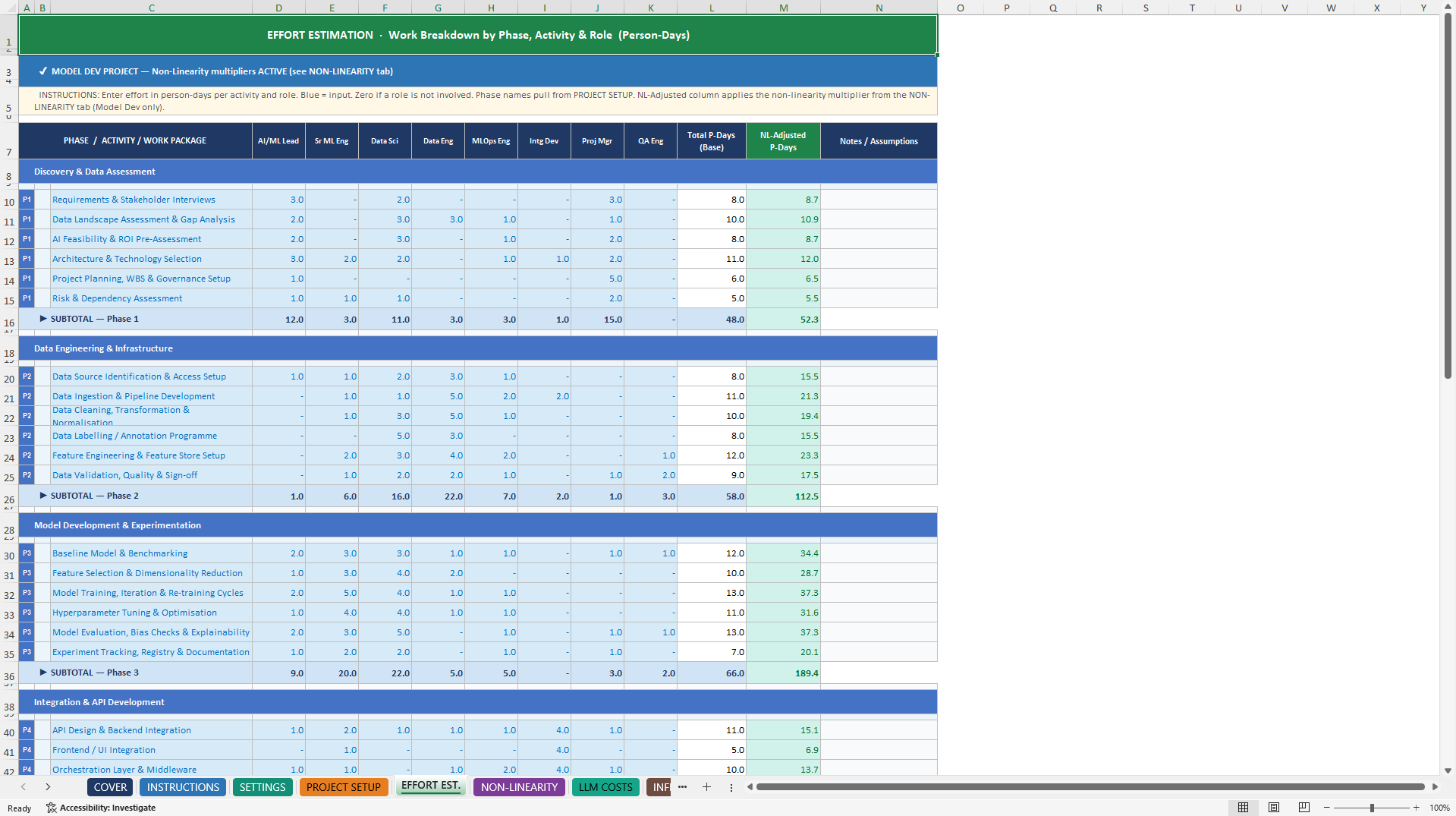Screen dimensions: 1456x816
Task: Select API Design & Backend Integration cell
Action: click(x=151, y=730)
